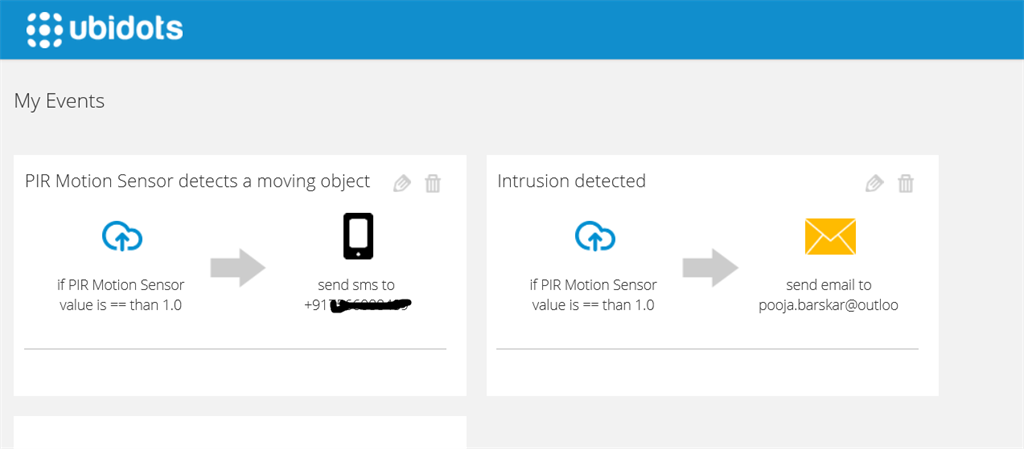Image resolution: width=1024 pixels, height=449 pixels.
Task: Edit the PIR Motion Sensor event
Action: pos(402,183)
